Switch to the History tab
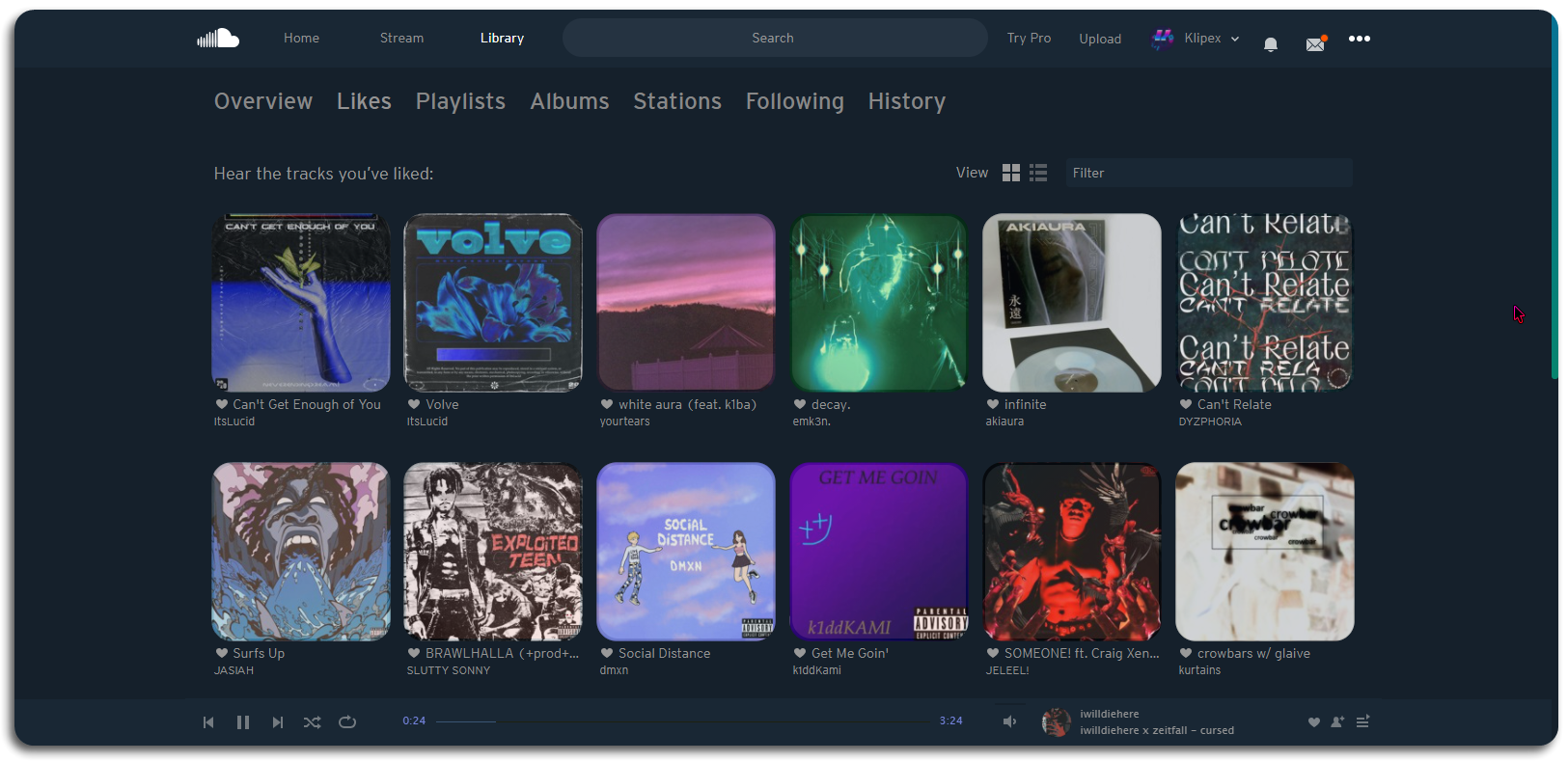The width and height of the screenshot is (1568, 761). coord(907,101)
